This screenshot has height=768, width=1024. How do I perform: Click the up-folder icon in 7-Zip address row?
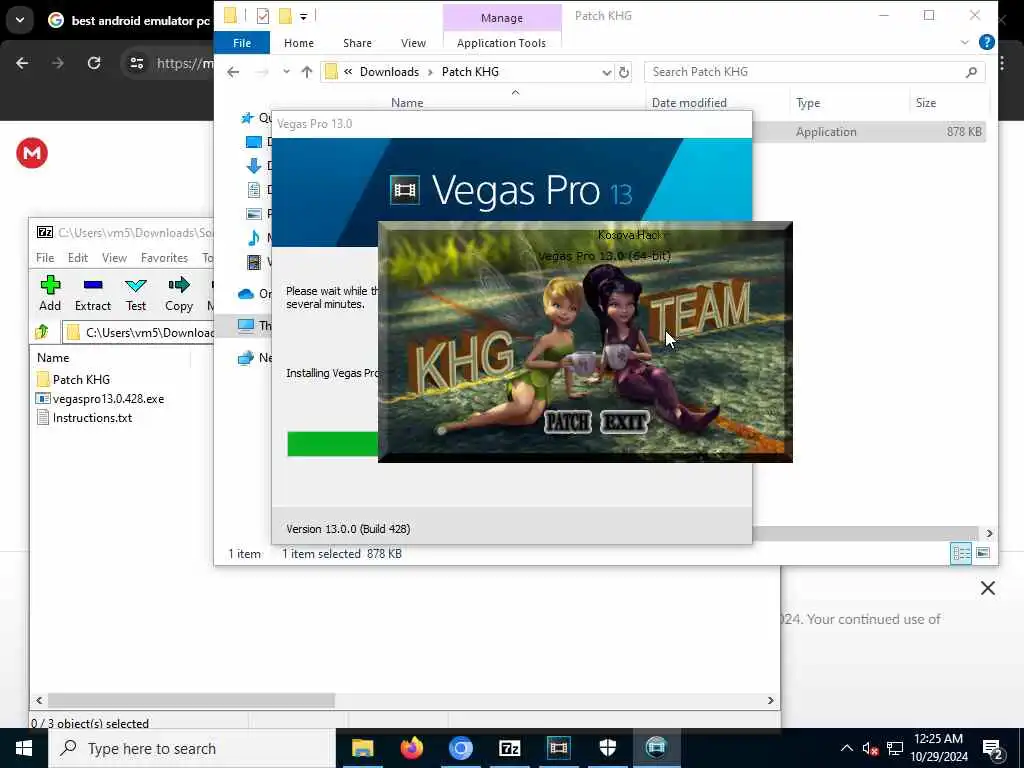[42, 332]
